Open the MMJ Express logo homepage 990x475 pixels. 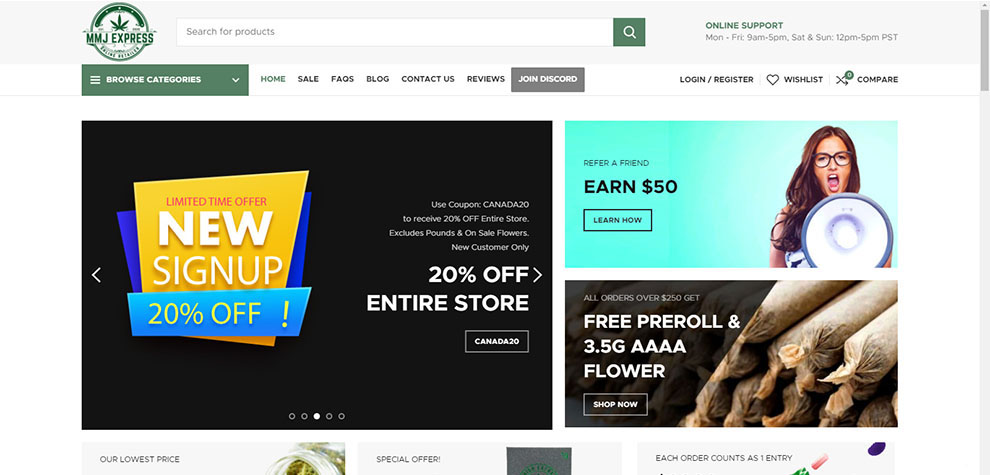coord(119,32)
